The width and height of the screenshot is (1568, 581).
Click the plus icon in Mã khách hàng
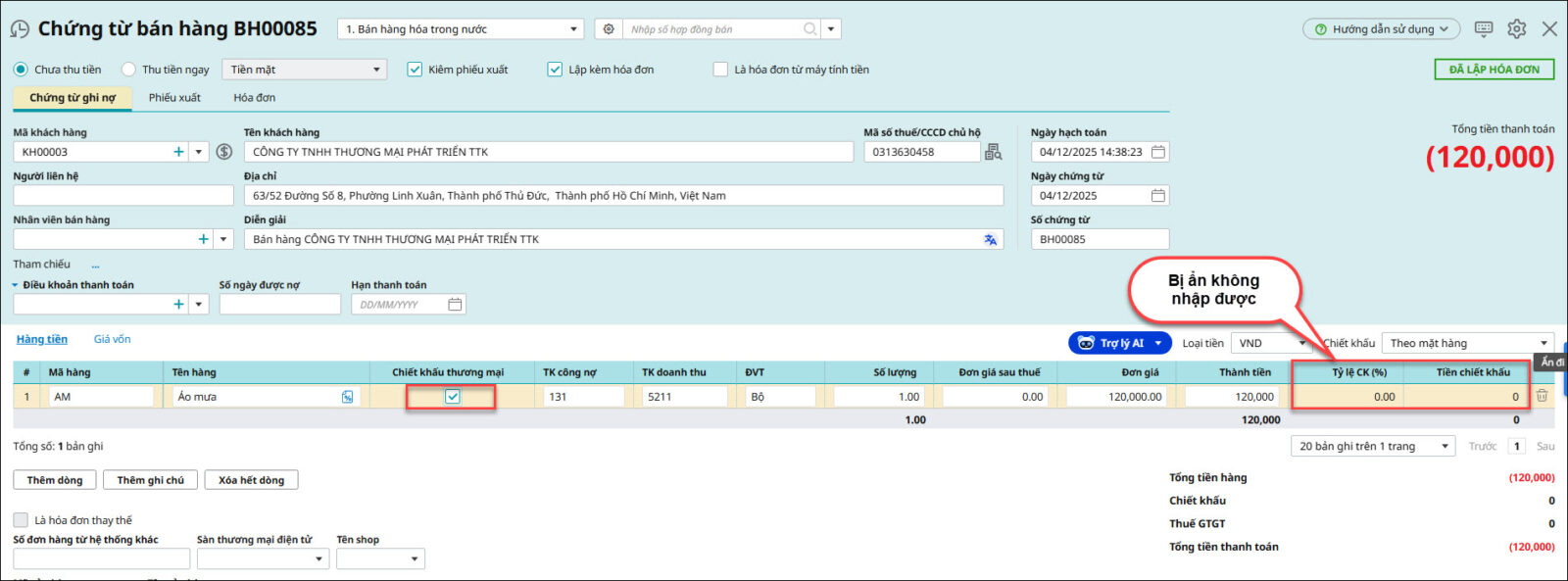tap(178, 152)
